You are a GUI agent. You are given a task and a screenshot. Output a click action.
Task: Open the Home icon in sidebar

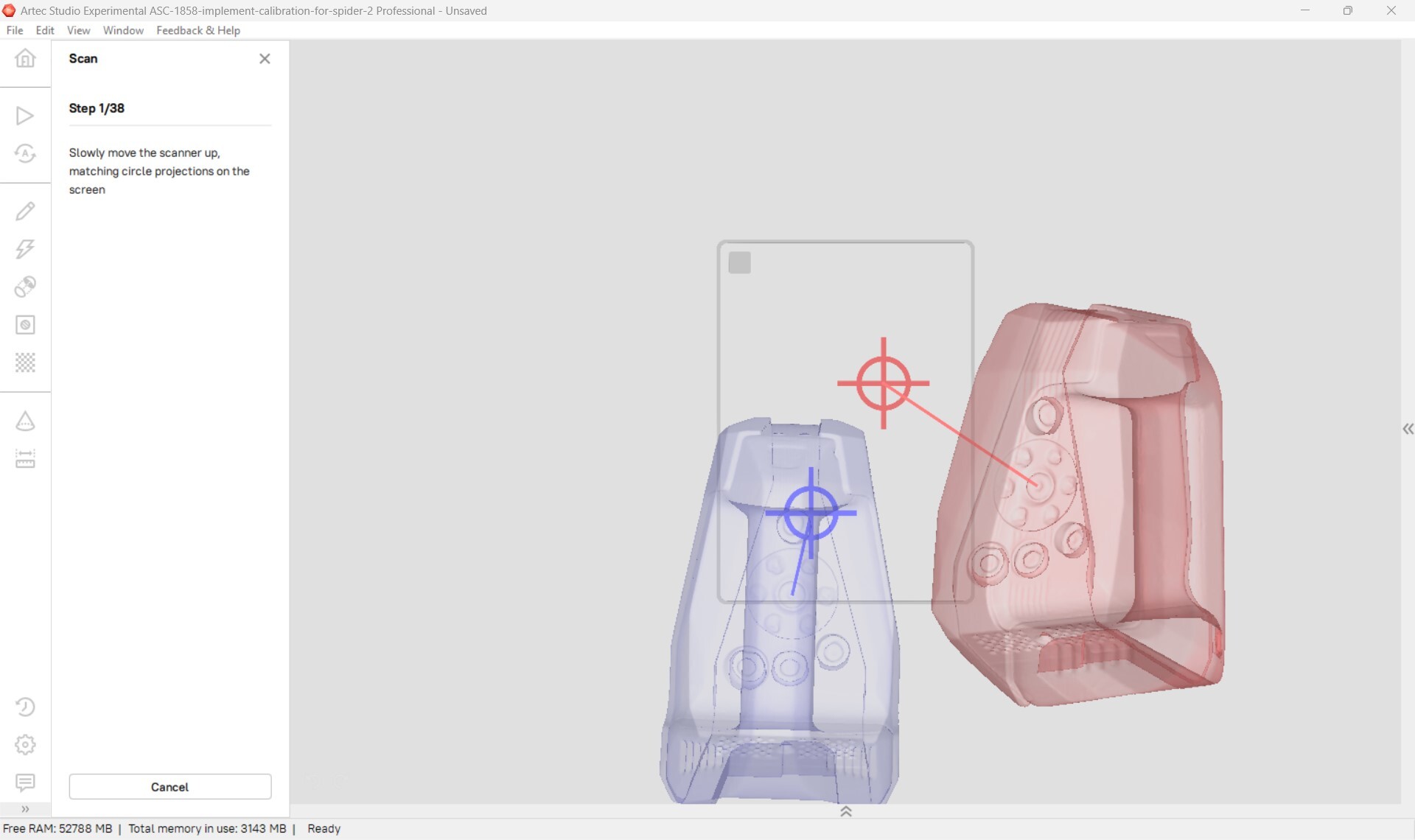click(x=25, y=58)
